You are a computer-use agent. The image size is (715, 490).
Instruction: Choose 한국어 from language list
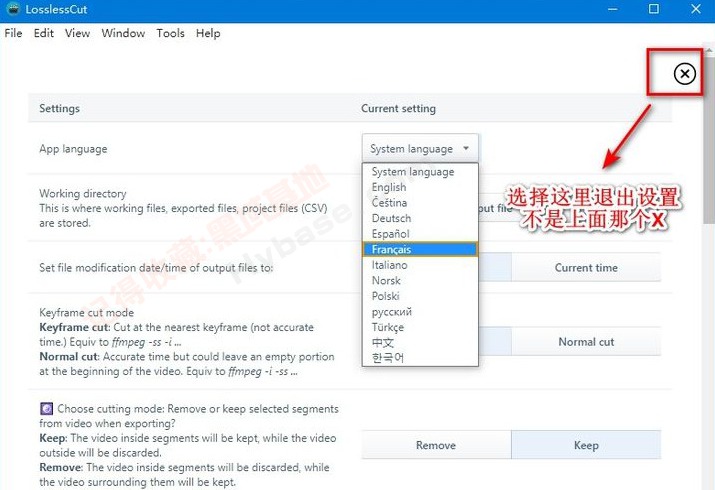420,357
